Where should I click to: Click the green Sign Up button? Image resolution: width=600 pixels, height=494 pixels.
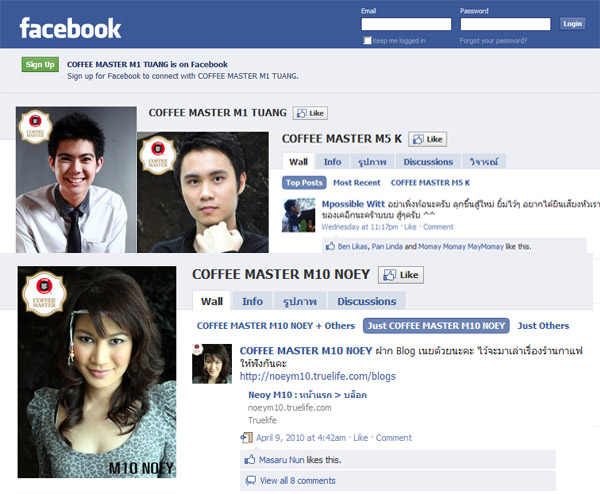point(40,64)
